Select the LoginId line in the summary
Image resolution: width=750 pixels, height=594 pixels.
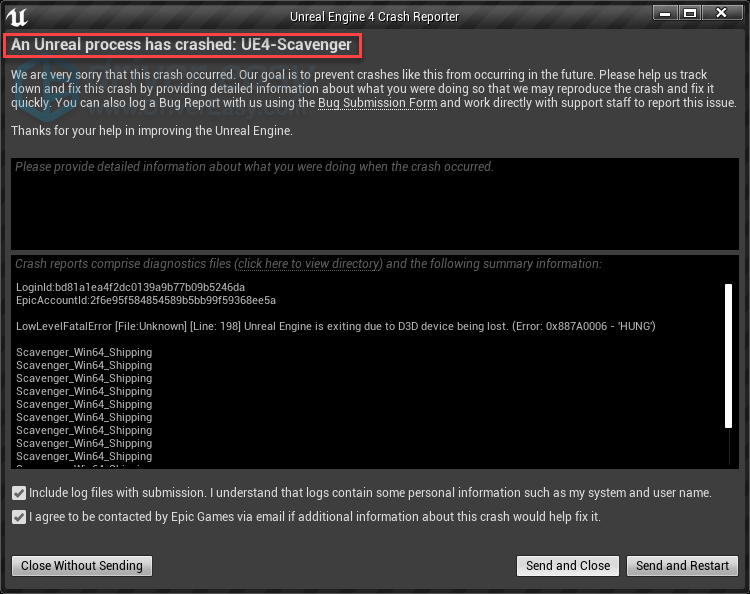(x=130, y=288)
